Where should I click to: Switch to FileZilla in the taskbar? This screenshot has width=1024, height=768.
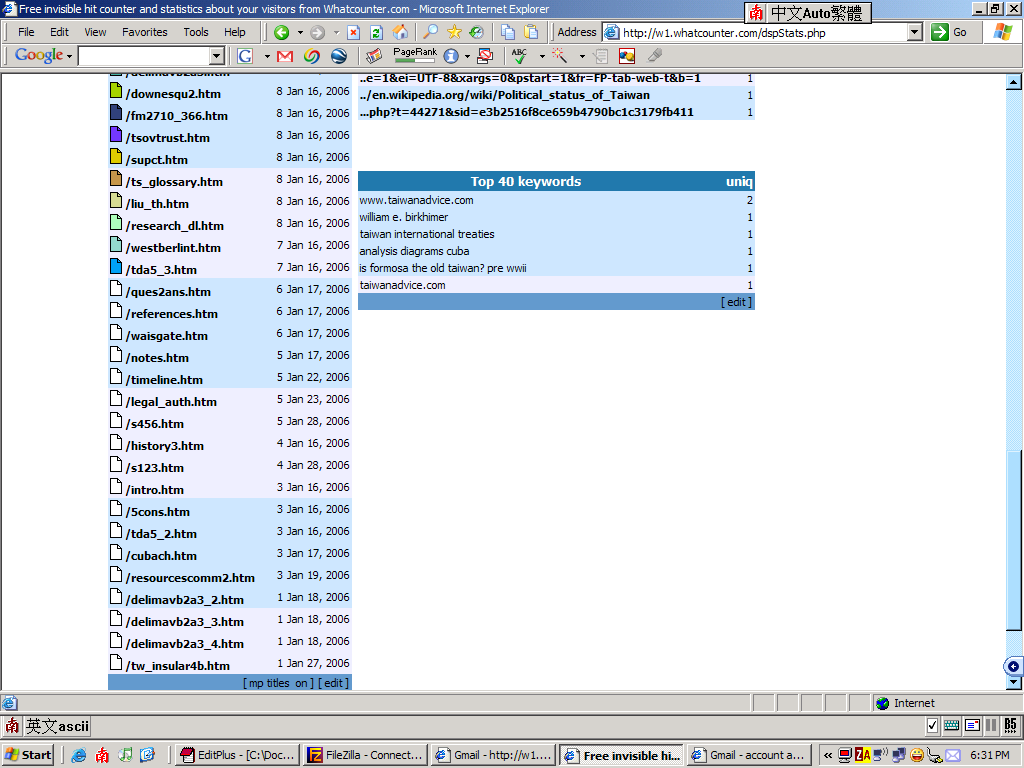coord(364,755)
